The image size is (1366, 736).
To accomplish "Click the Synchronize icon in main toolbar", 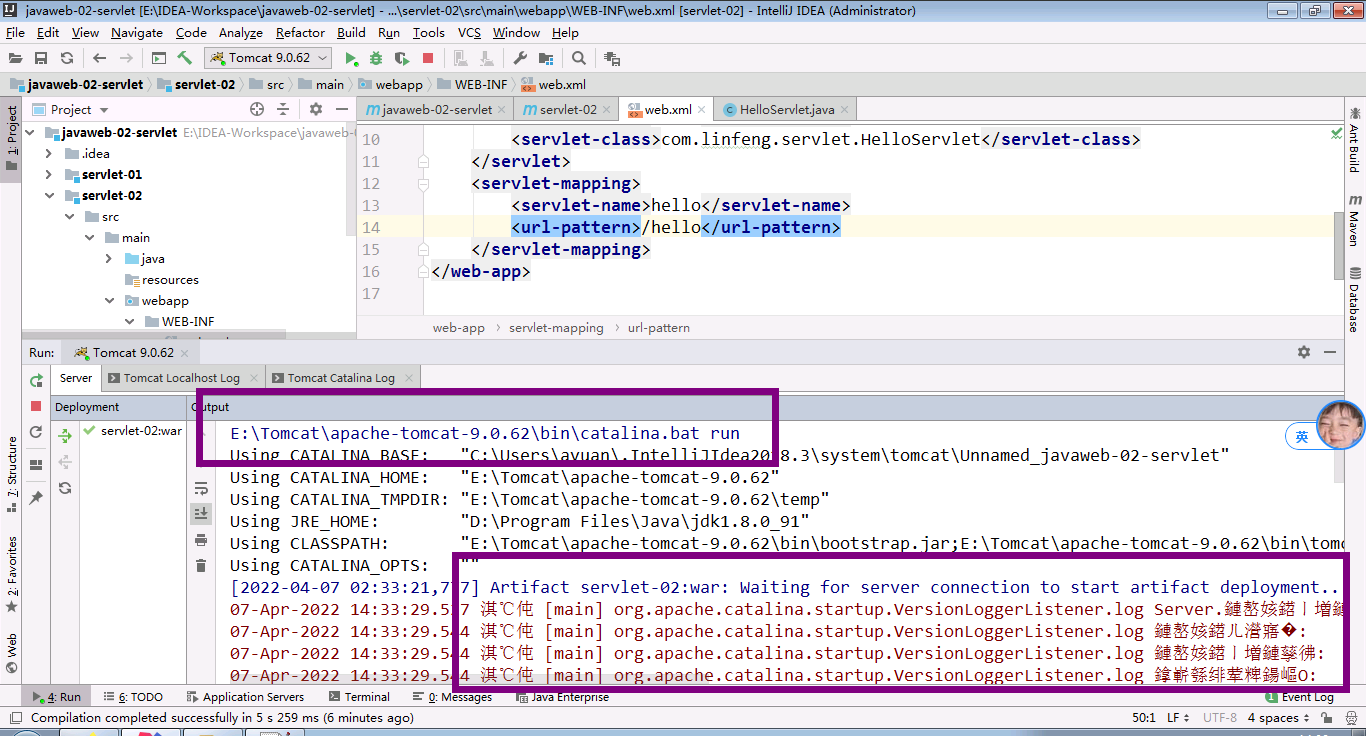I will point(67,58).
